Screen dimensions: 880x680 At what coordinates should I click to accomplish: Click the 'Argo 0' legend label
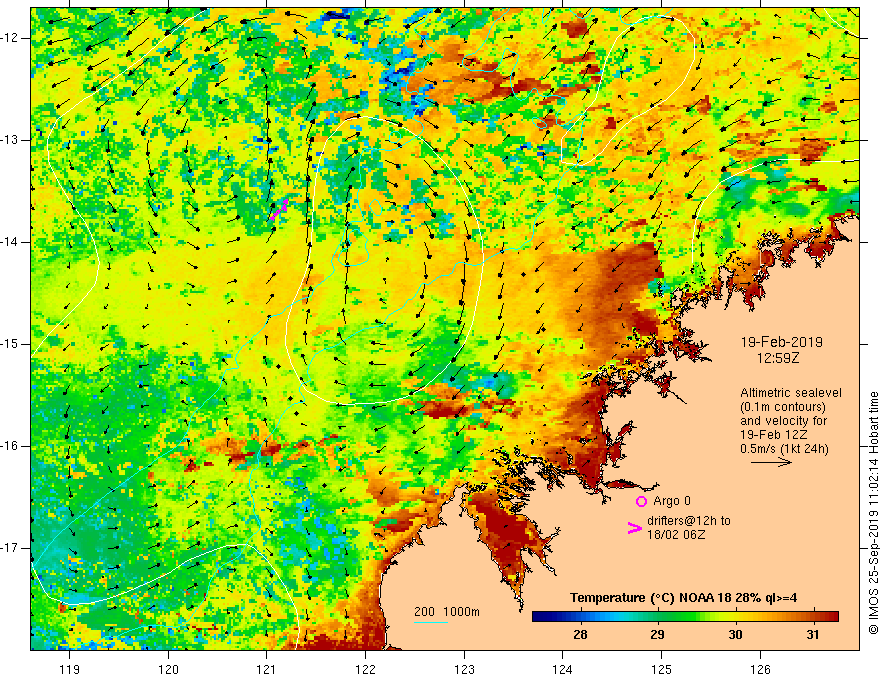(672, 501)
